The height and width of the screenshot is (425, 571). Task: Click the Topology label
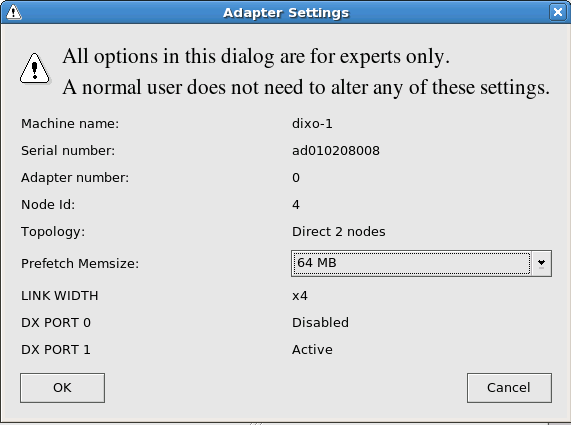click(53, 232)
